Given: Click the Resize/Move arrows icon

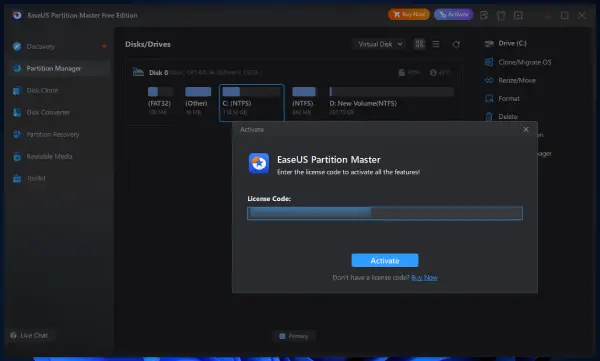Looking at the screenshot, I should coord(489,80).
